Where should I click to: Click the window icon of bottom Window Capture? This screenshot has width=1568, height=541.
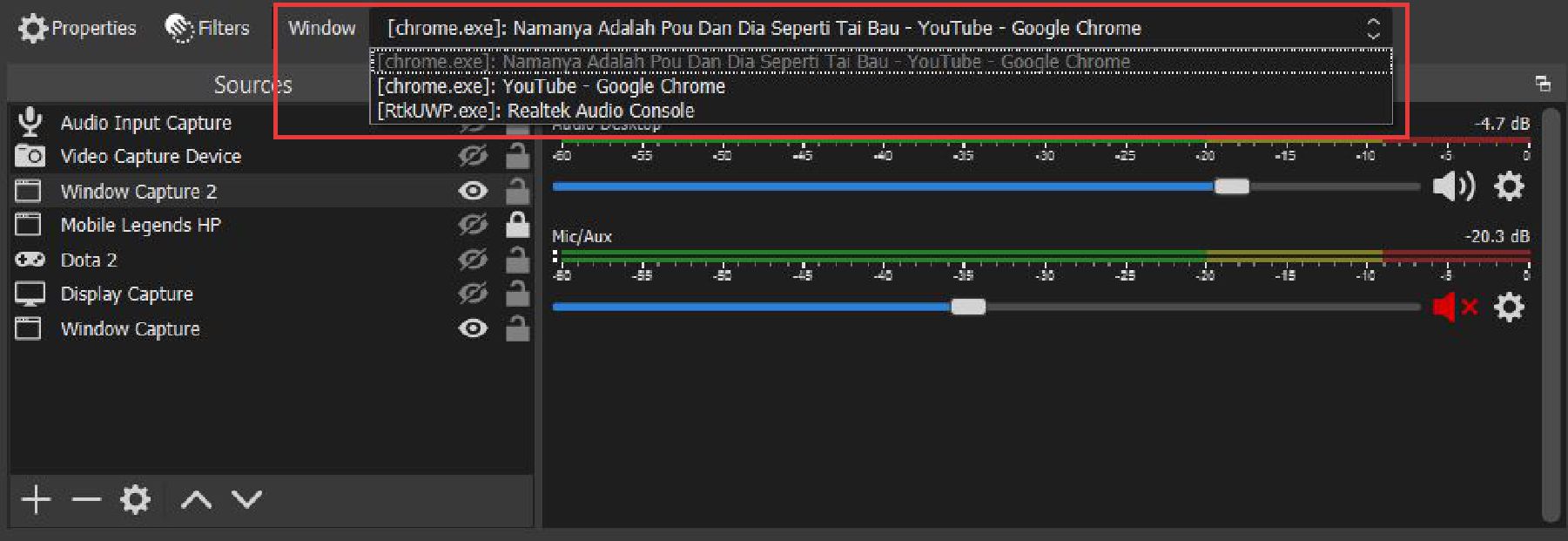tap(29, 328)
